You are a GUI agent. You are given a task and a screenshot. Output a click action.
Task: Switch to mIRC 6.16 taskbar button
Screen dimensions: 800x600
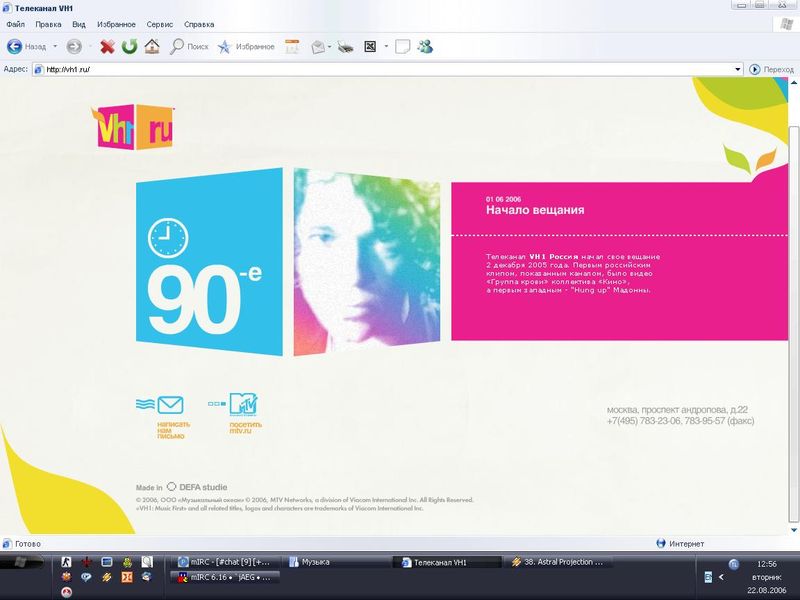pyautogui.click(x=224, y=577)
